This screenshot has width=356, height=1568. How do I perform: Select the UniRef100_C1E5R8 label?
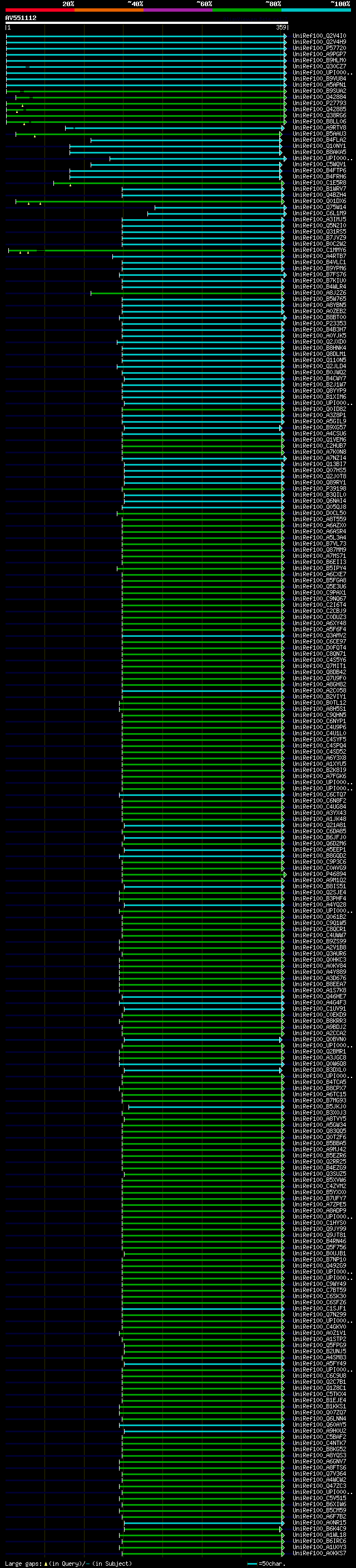point(319,182)
